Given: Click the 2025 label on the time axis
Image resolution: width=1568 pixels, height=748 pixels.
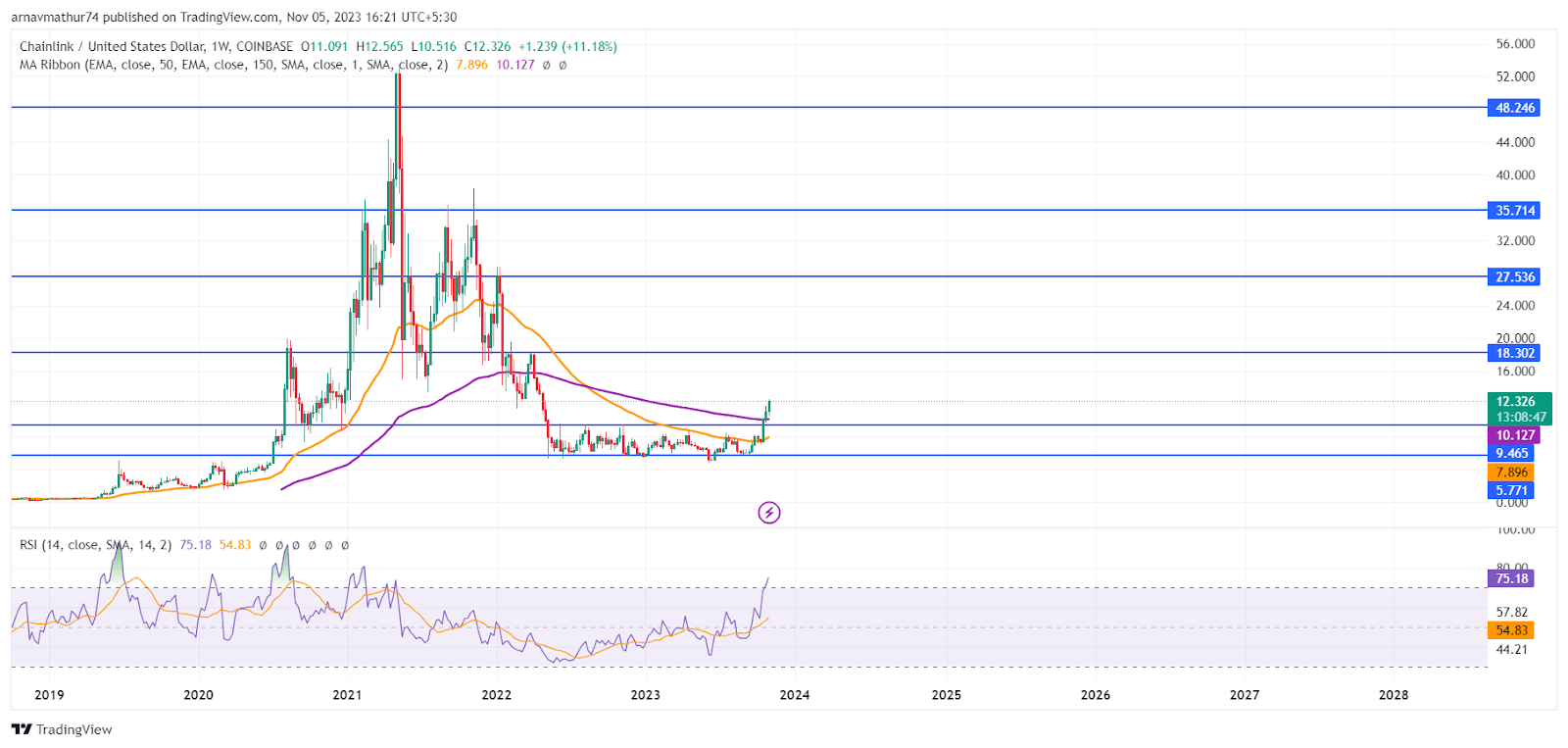Looking at the screenshot, I should [x=946, y=695].
